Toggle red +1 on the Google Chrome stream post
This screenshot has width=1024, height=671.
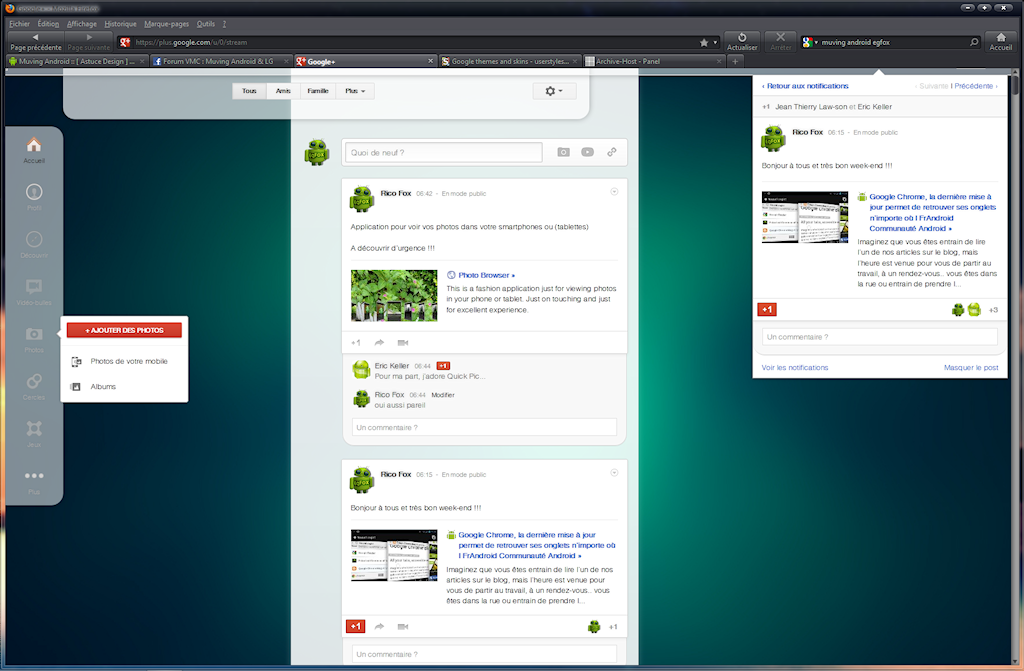click(355, 627)
